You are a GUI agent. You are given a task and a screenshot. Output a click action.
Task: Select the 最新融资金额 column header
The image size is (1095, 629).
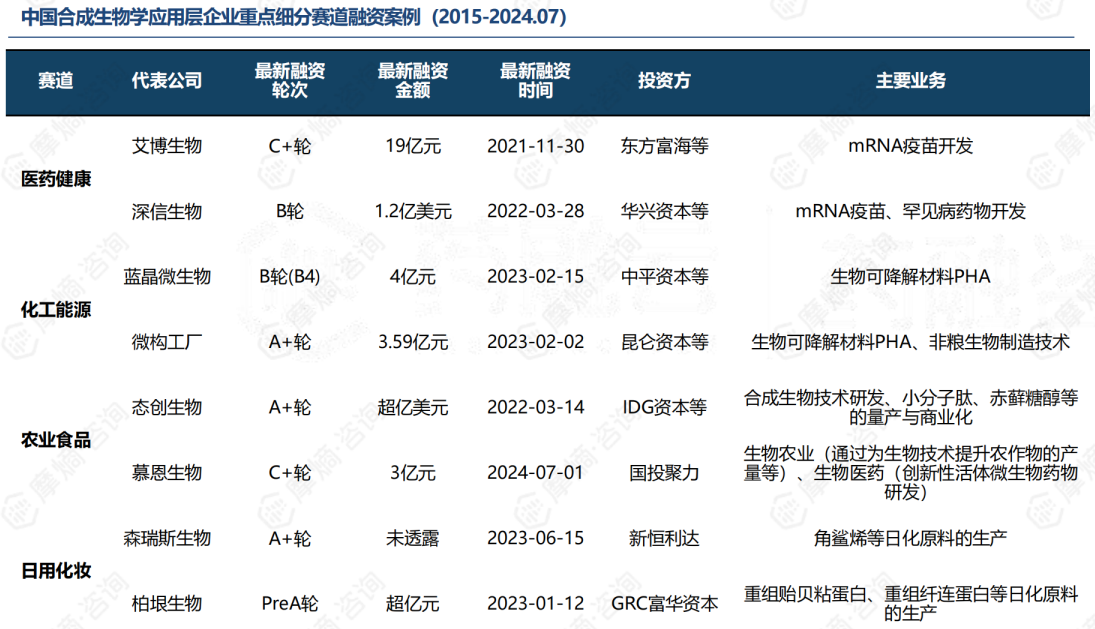pyautogui.click(x=413, y=80)
